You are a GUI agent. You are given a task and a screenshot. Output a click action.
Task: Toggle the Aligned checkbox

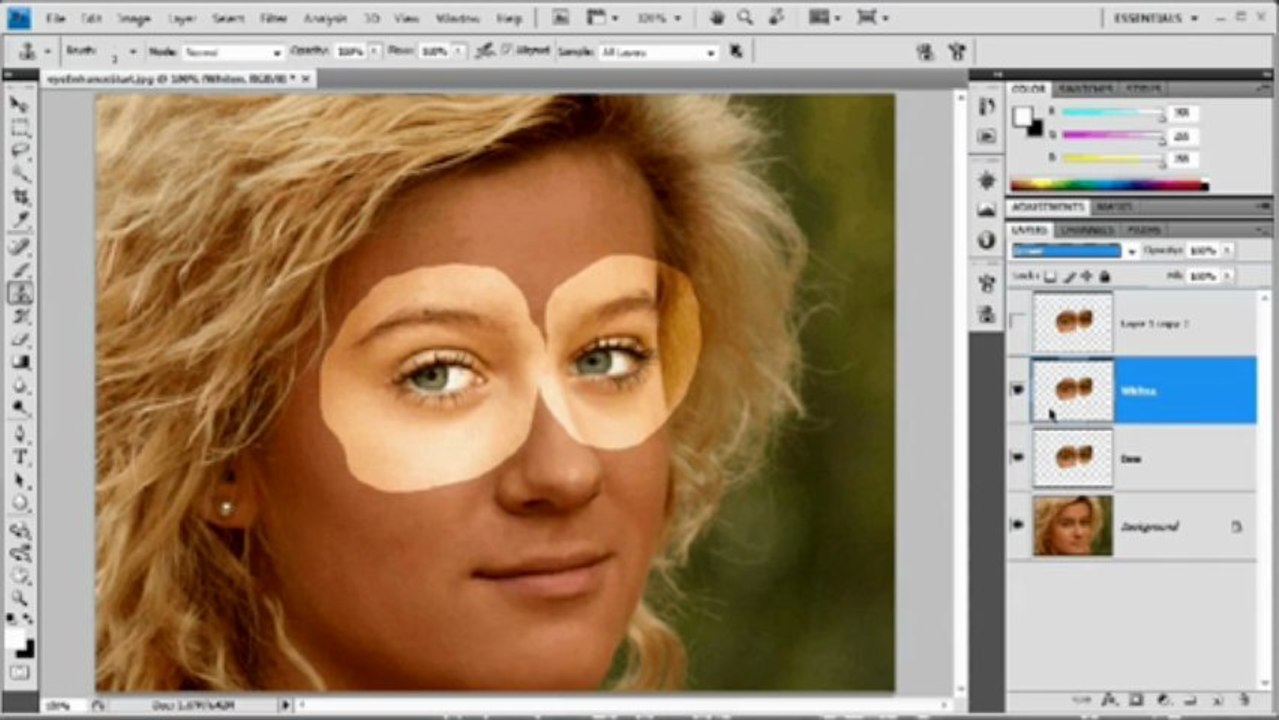click(507, 50)
